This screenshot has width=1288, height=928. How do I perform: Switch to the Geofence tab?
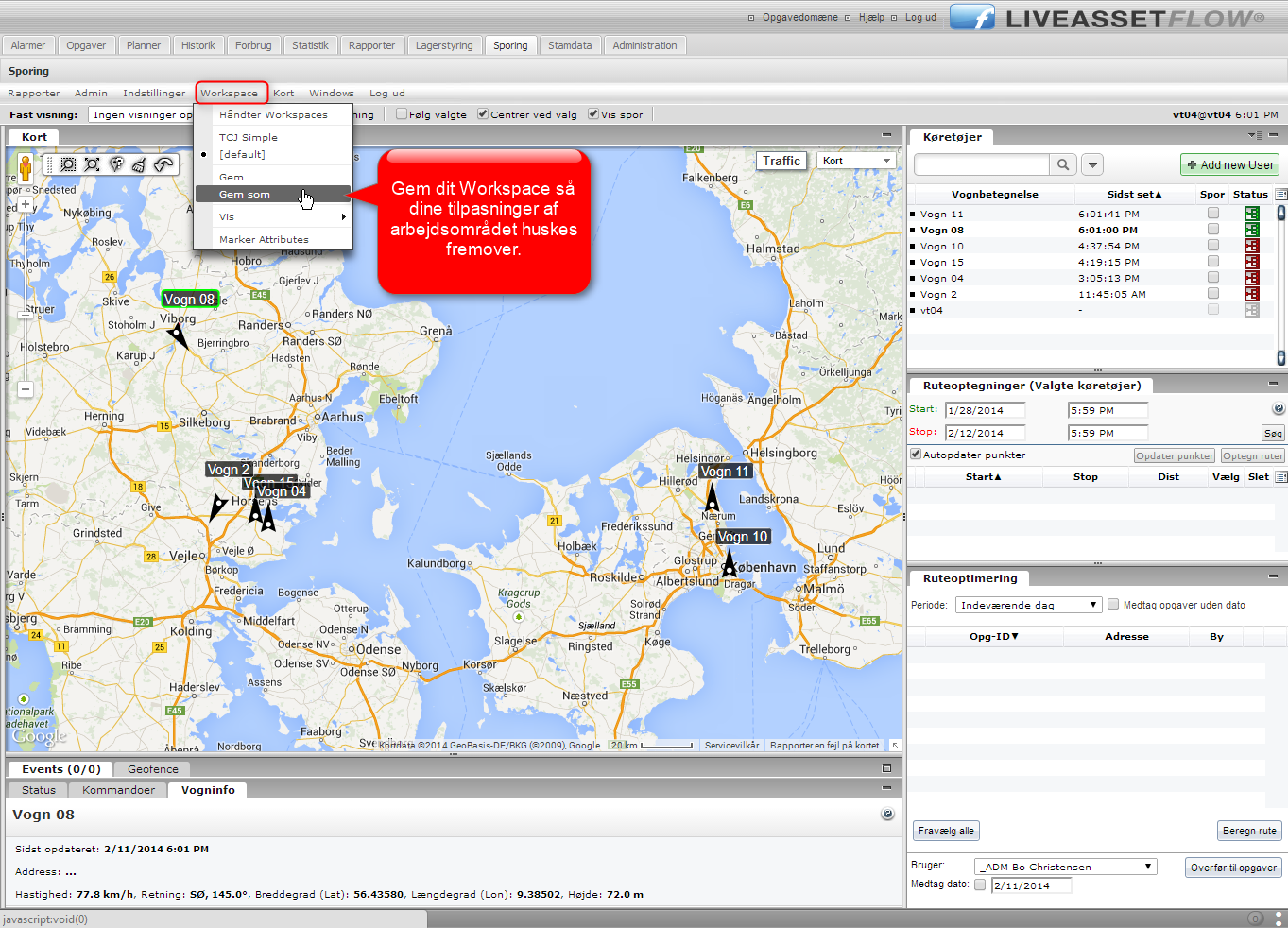coord(152,769)
